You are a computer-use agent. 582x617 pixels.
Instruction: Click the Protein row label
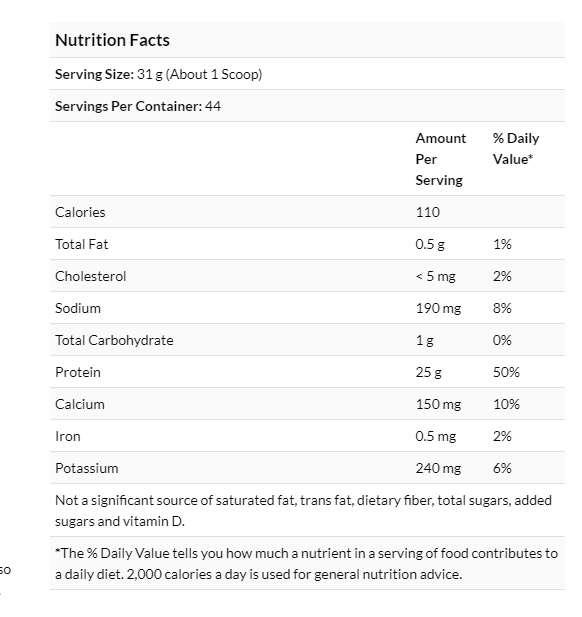click(x=78, y=372)
